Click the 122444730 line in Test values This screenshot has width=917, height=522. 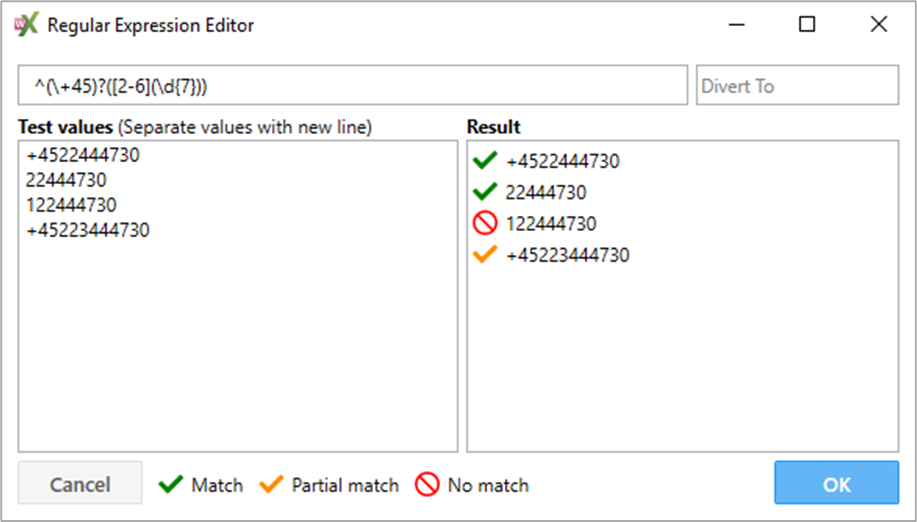[x=72, y=205]
